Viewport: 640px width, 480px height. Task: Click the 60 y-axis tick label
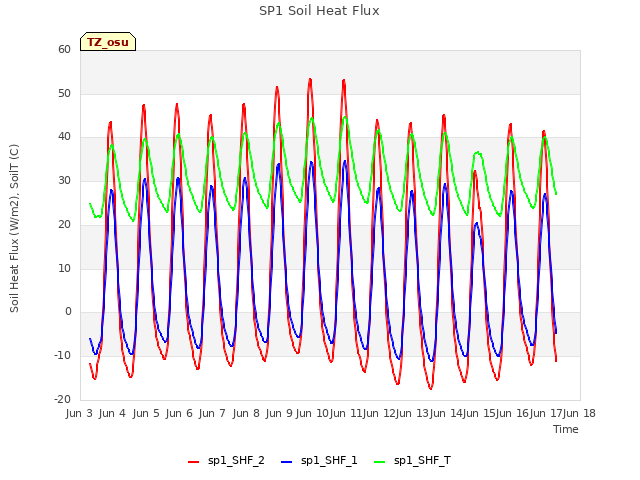coord(64,49)
